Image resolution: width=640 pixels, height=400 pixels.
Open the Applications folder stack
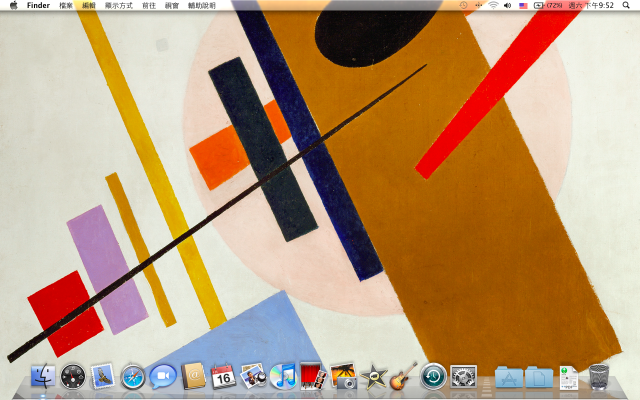click(509, 377)
